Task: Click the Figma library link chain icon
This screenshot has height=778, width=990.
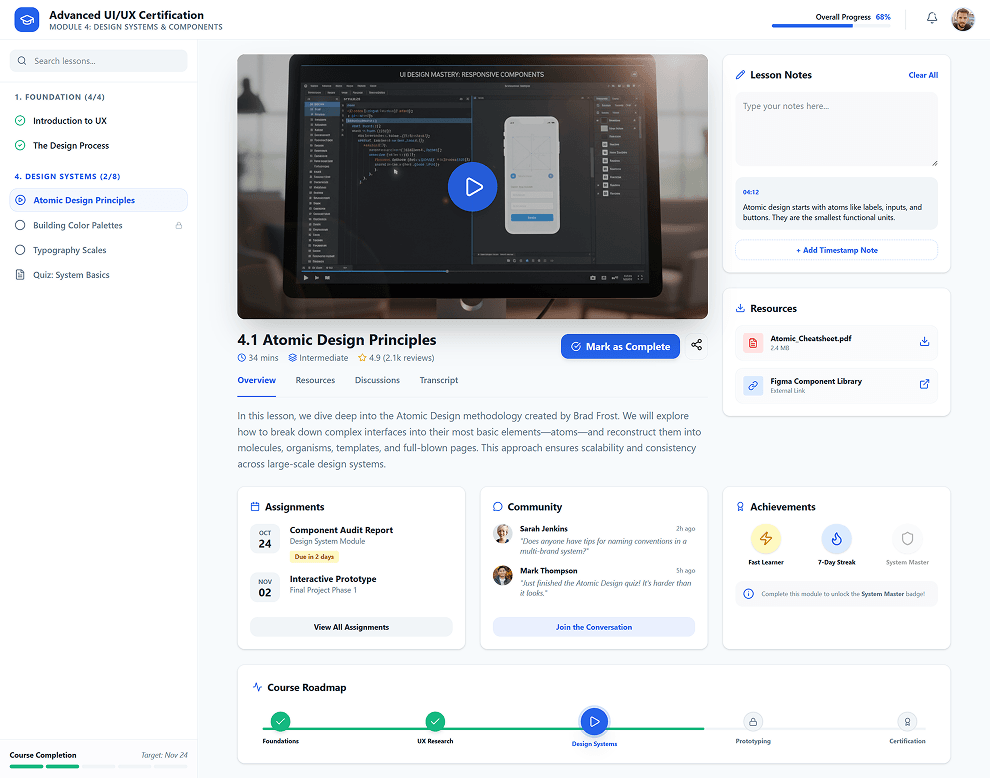Action: tap(753, 385)
